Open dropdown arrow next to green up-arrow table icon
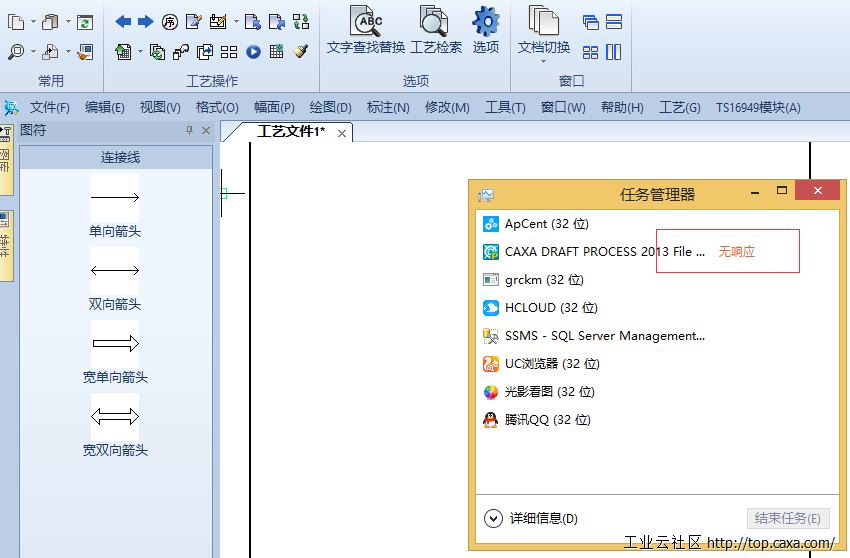 (x=140, y=52)
